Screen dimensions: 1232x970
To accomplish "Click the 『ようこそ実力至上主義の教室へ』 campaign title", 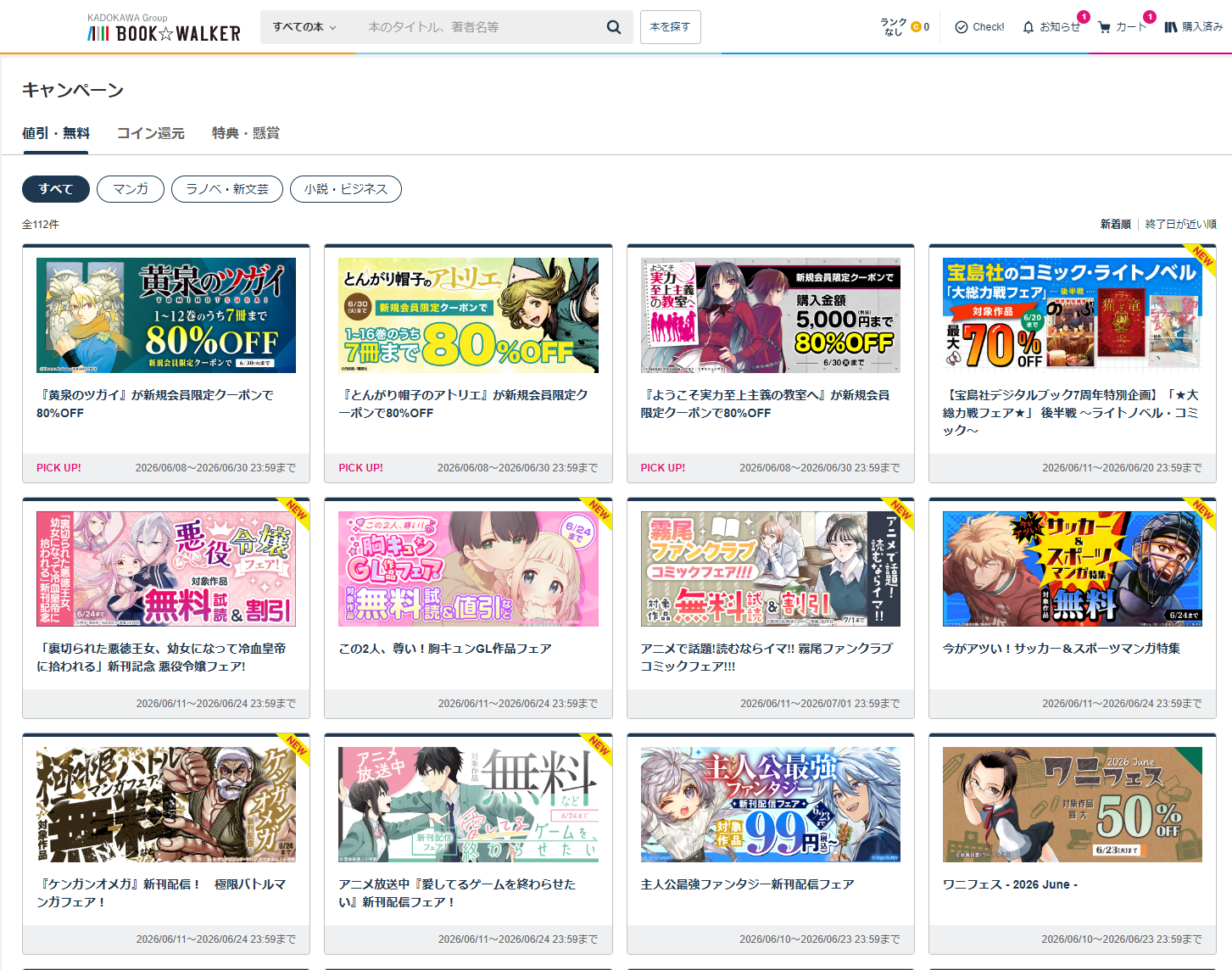I will coord(765,404).
